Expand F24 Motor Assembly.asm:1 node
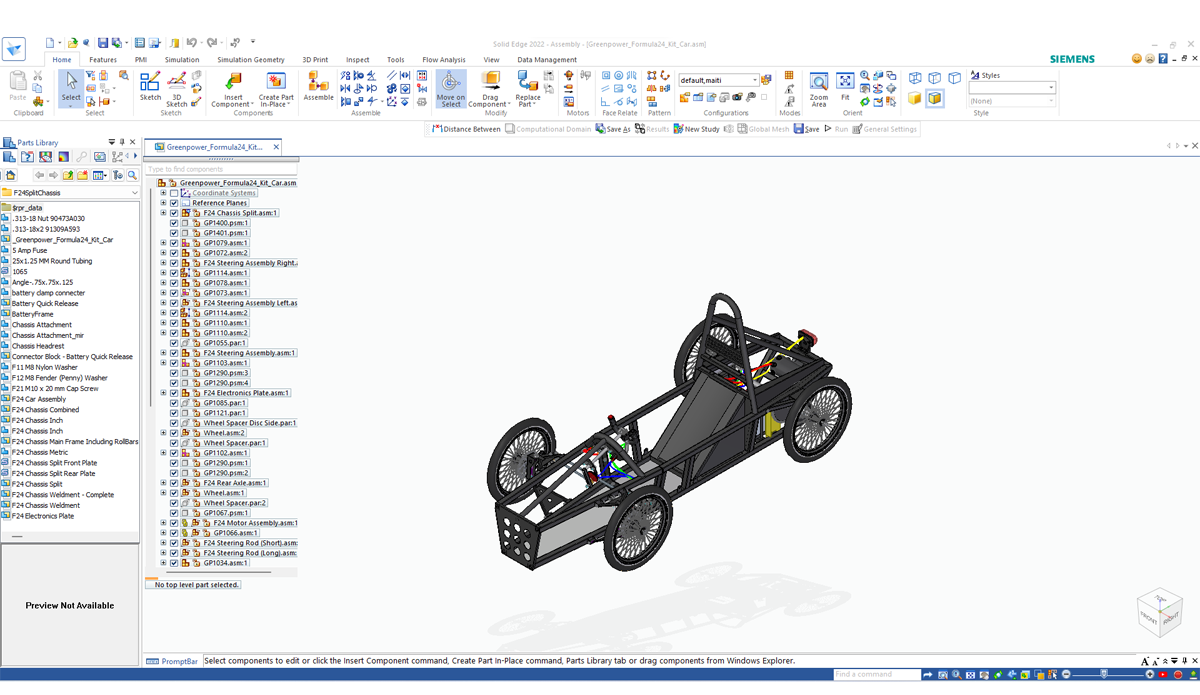The image size is (1200, 695). pos(163,523)
